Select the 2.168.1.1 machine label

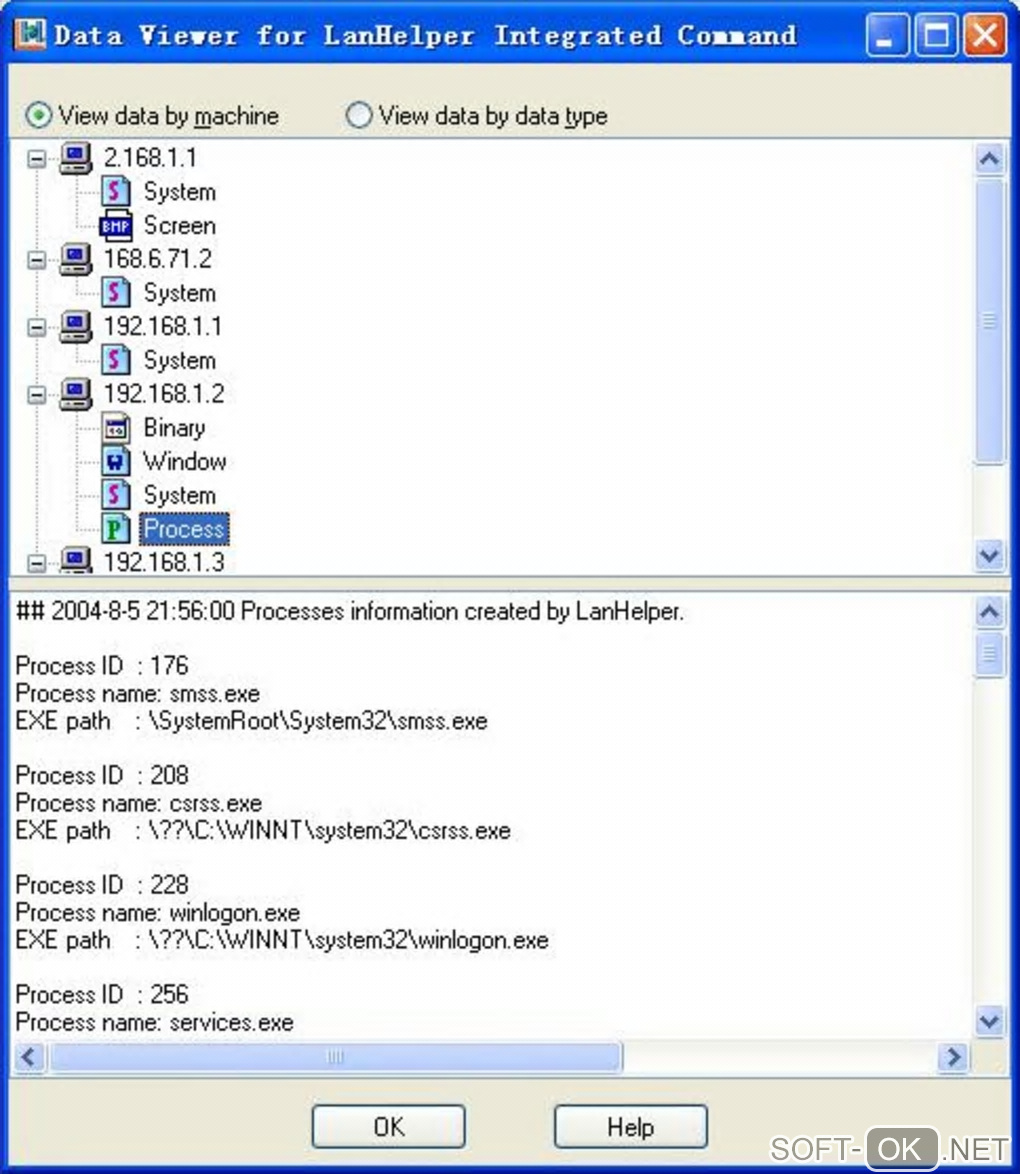(x=150, y=157)
